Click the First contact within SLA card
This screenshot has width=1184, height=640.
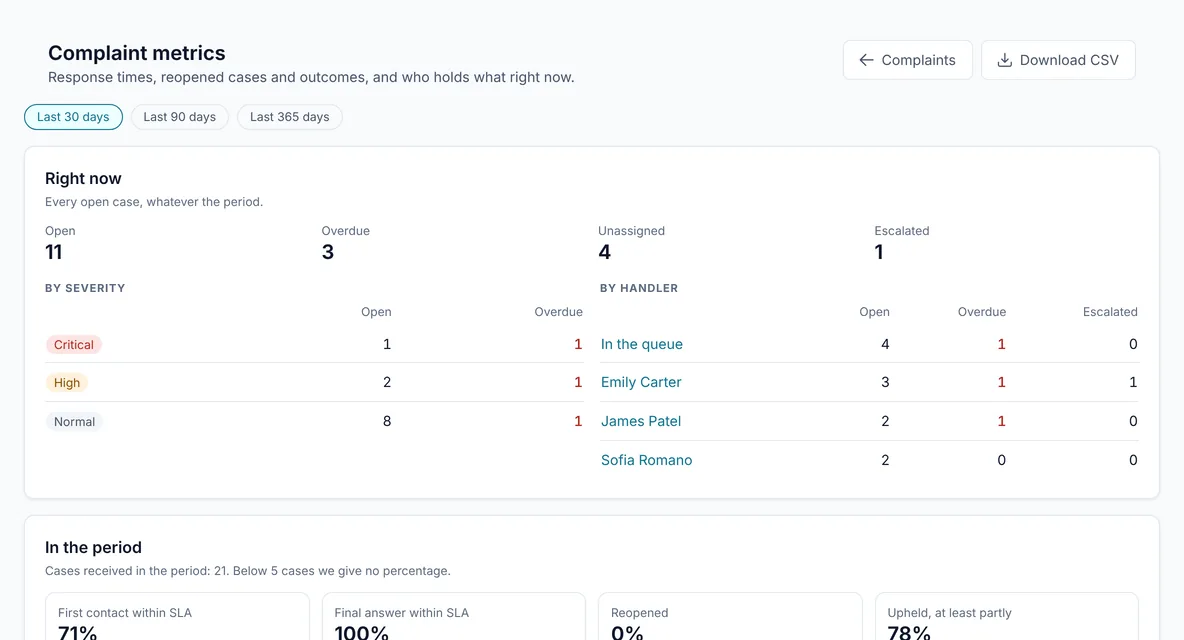(177, 617)
